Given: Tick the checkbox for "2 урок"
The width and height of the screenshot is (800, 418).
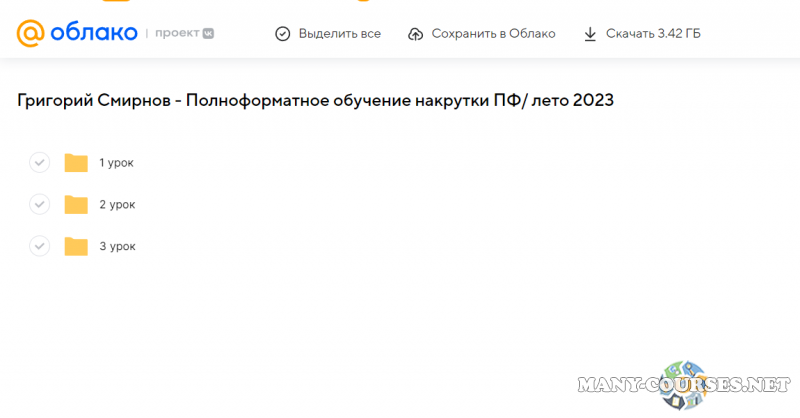Looking at the screenshot, I should (x=39, y=204).
